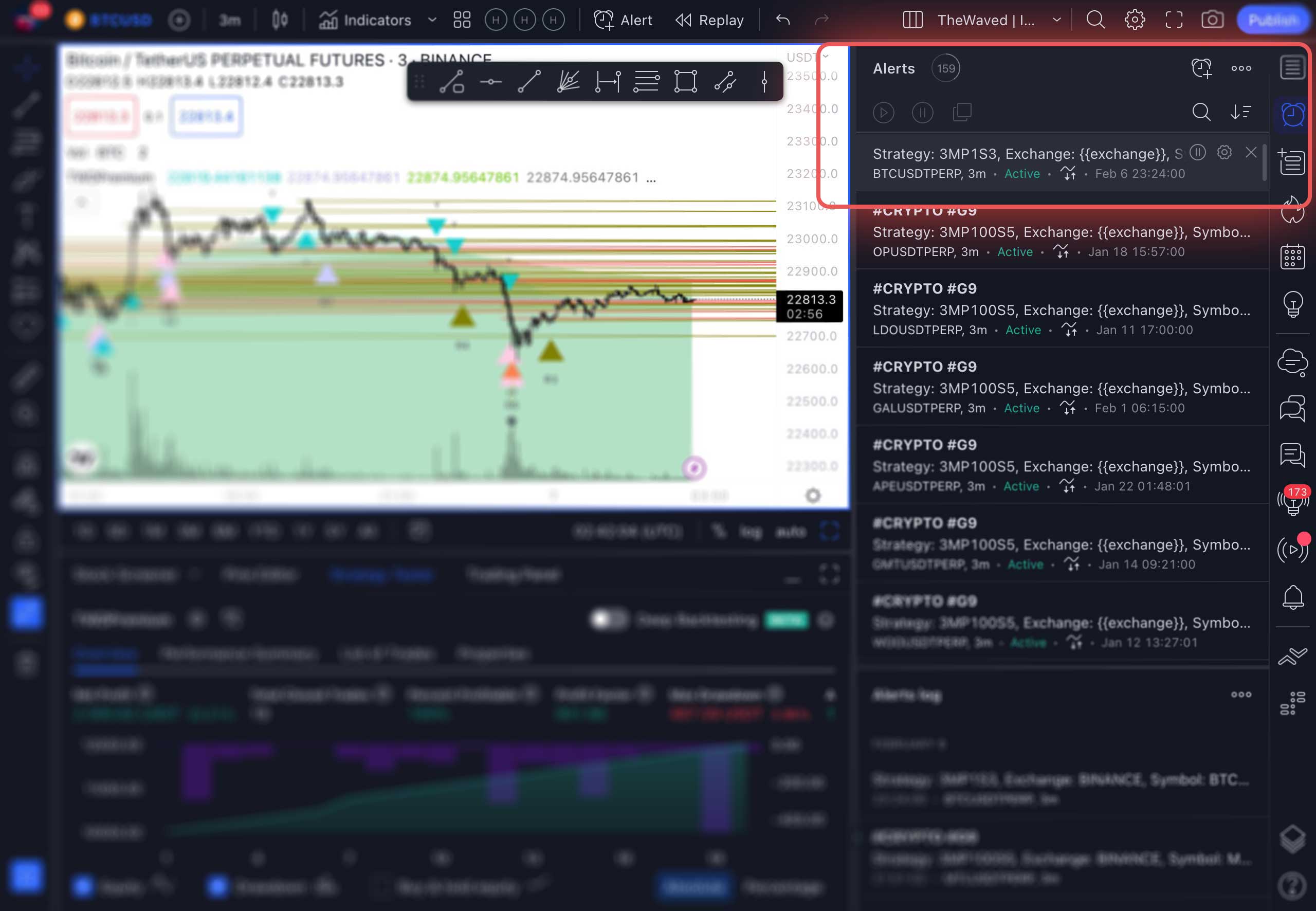Open the Watchlist panel in the right sidebar
The width and height of the screenshot is (1316, 911).
pos(1292,68)
